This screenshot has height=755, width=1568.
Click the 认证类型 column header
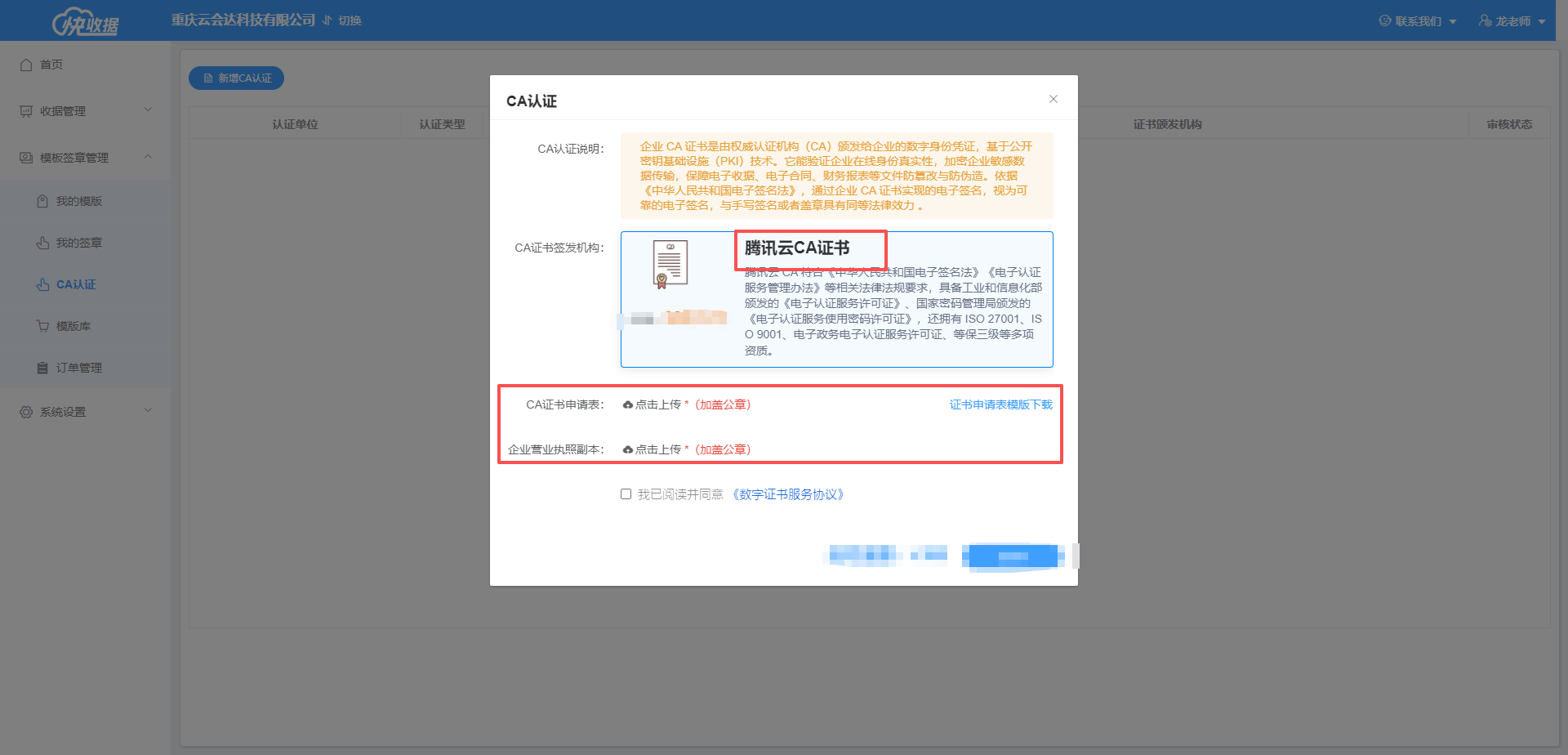pyautogui.click(x=442, y=124)
